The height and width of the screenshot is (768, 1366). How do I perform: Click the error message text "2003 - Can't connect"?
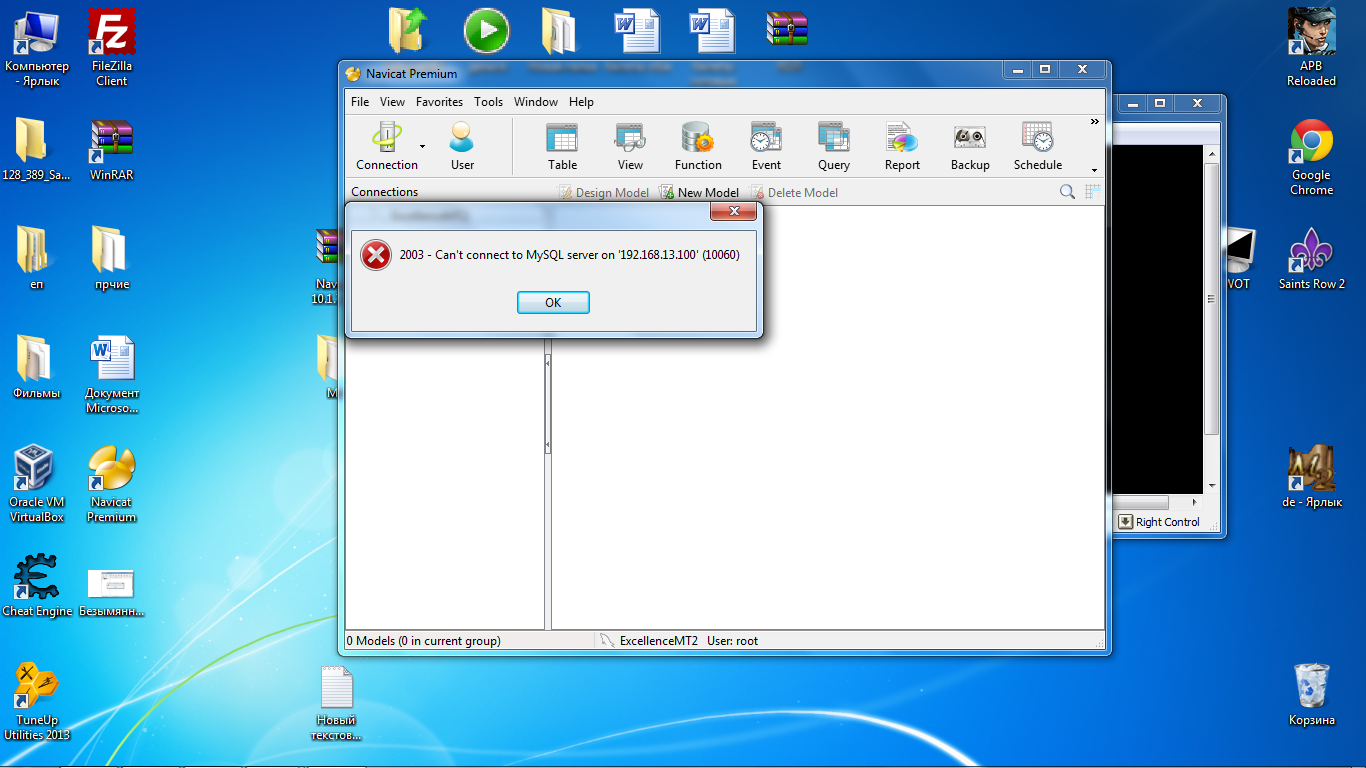tap(569, 255)
